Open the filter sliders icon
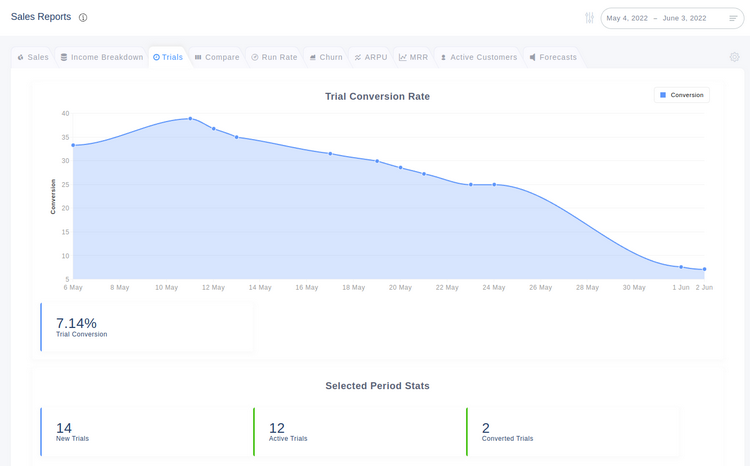The height and width of the screenshot is (466, 750). coord(589,18)
